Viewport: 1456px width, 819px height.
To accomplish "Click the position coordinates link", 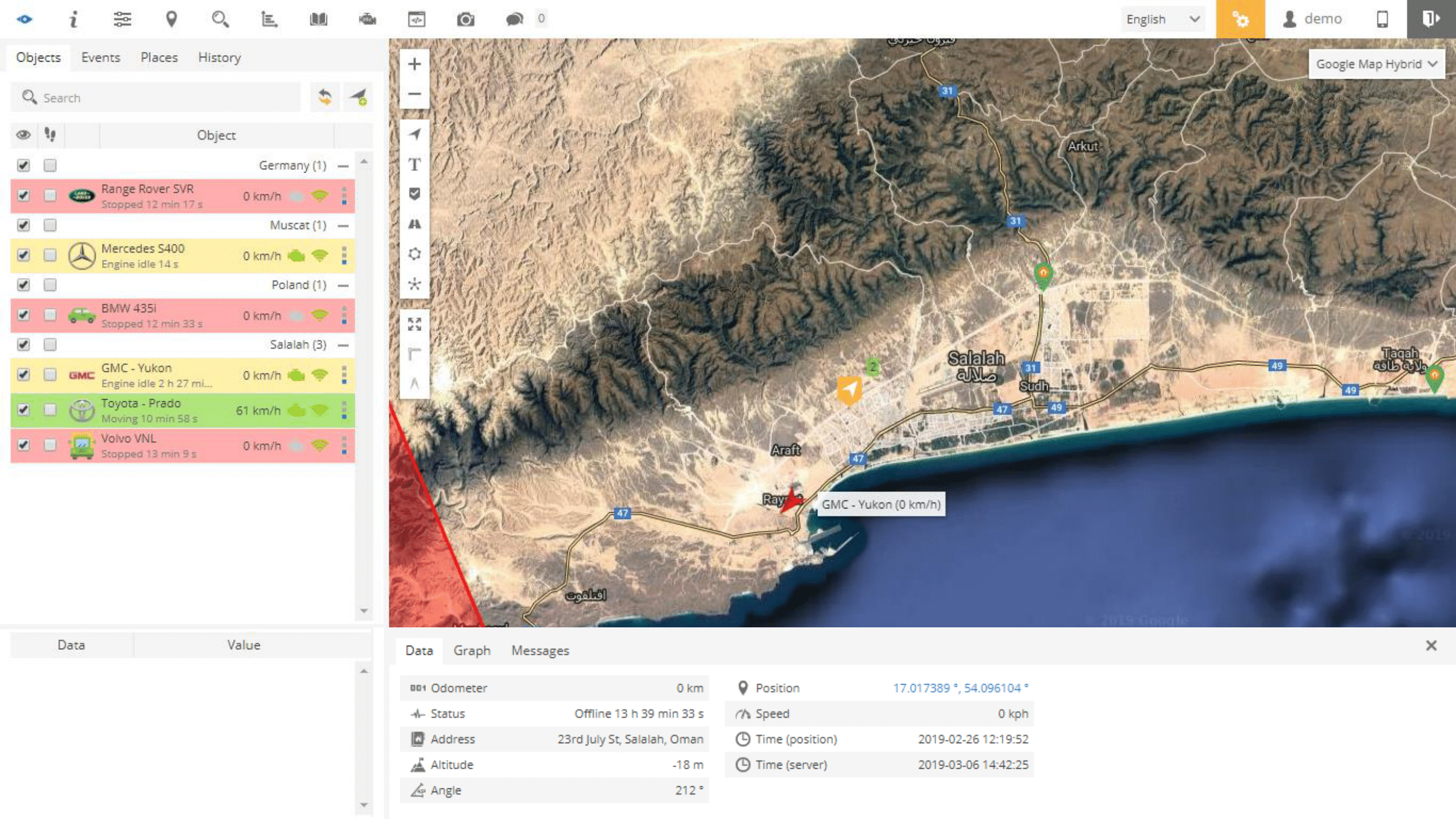I will 960,688.
